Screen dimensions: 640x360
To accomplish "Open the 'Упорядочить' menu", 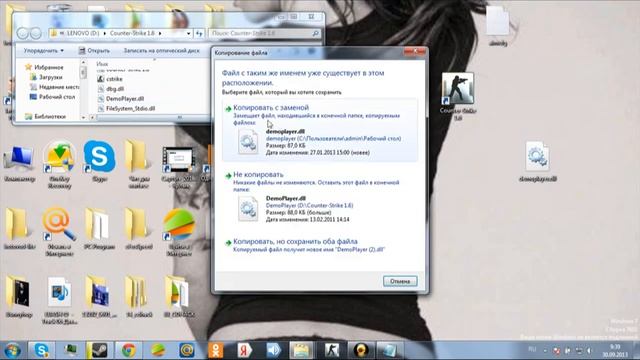I will [x=44, y=51].
